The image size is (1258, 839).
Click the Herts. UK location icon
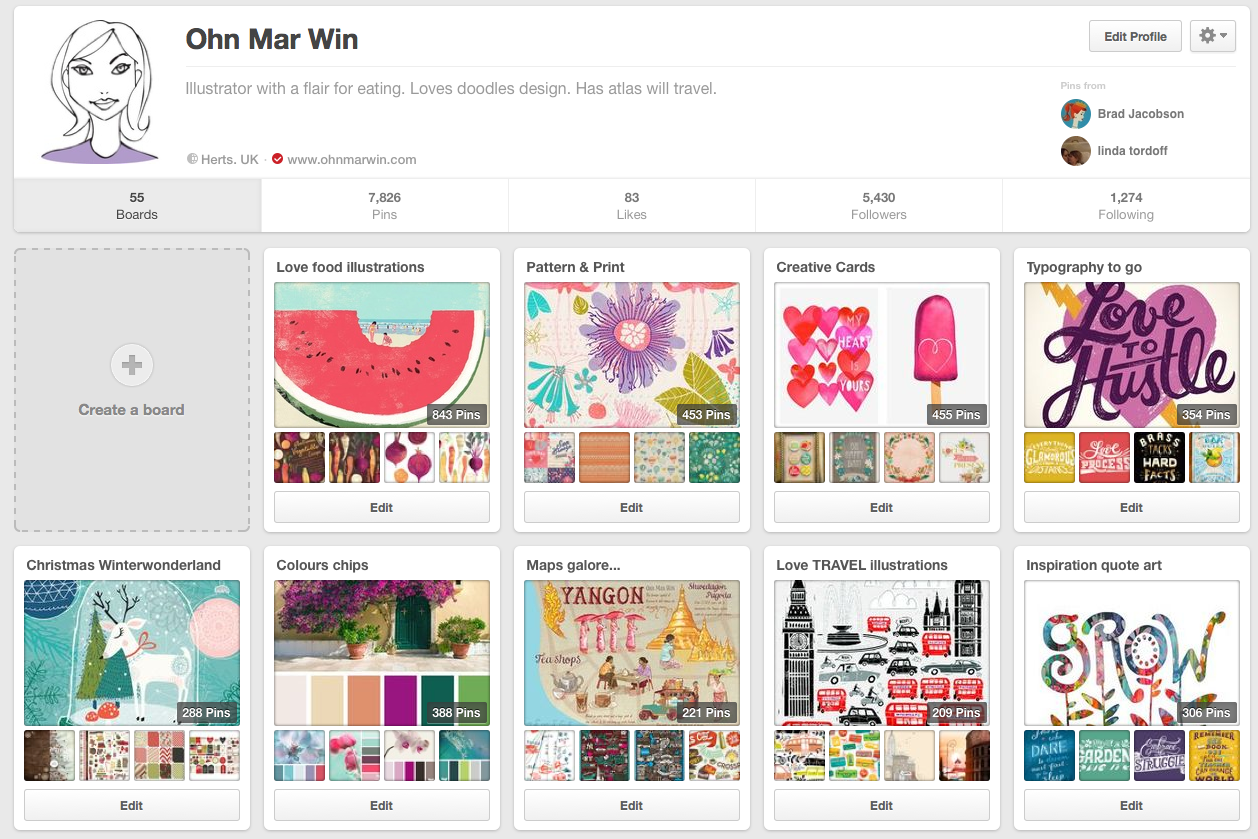(192, 159)
